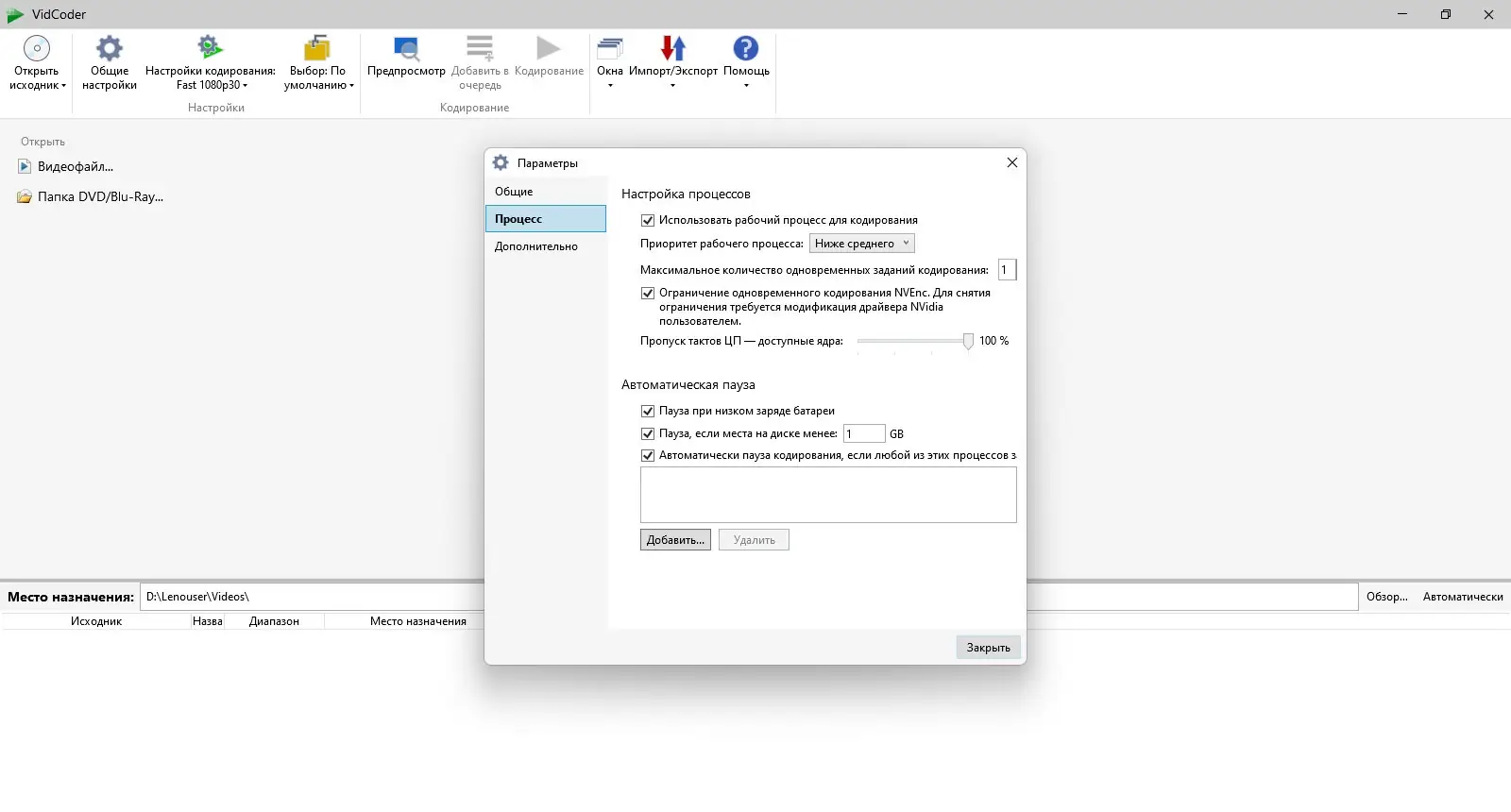
Task: Open the Preview (Предпросмотр) icon
Action: pos(406,48)
